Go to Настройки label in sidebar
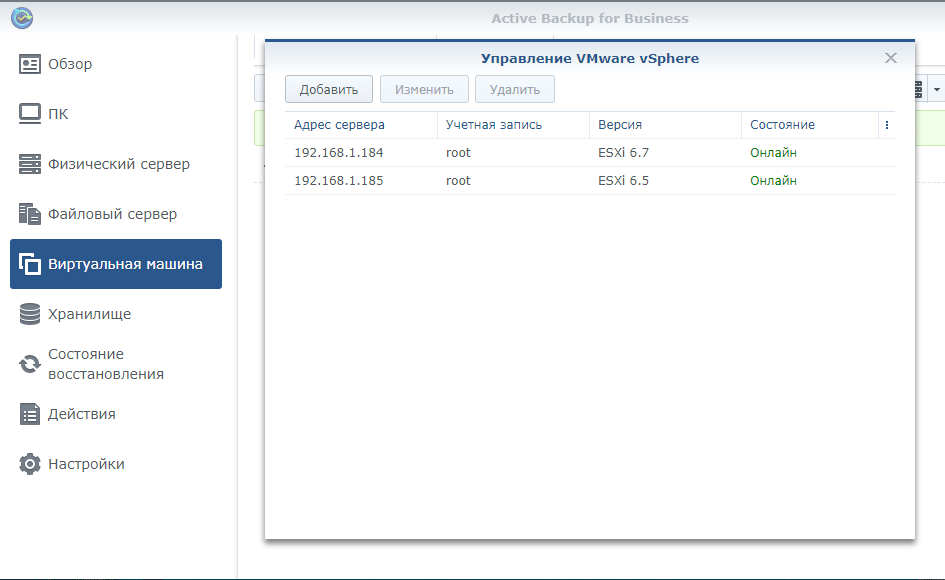 (86, 464)
